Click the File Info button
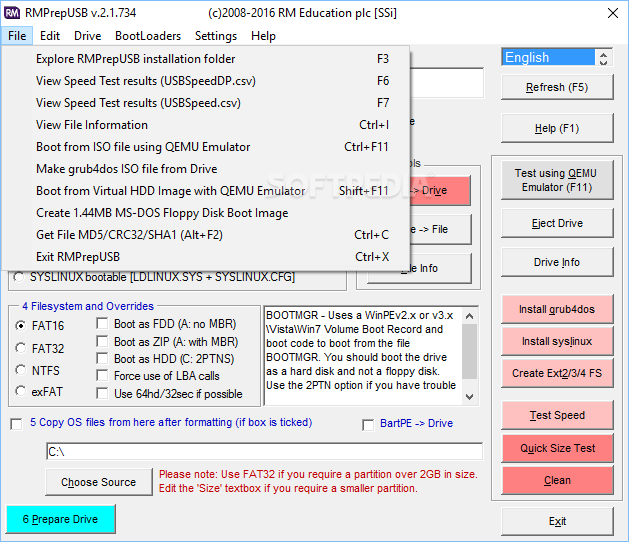 click(x=440, y=268)
